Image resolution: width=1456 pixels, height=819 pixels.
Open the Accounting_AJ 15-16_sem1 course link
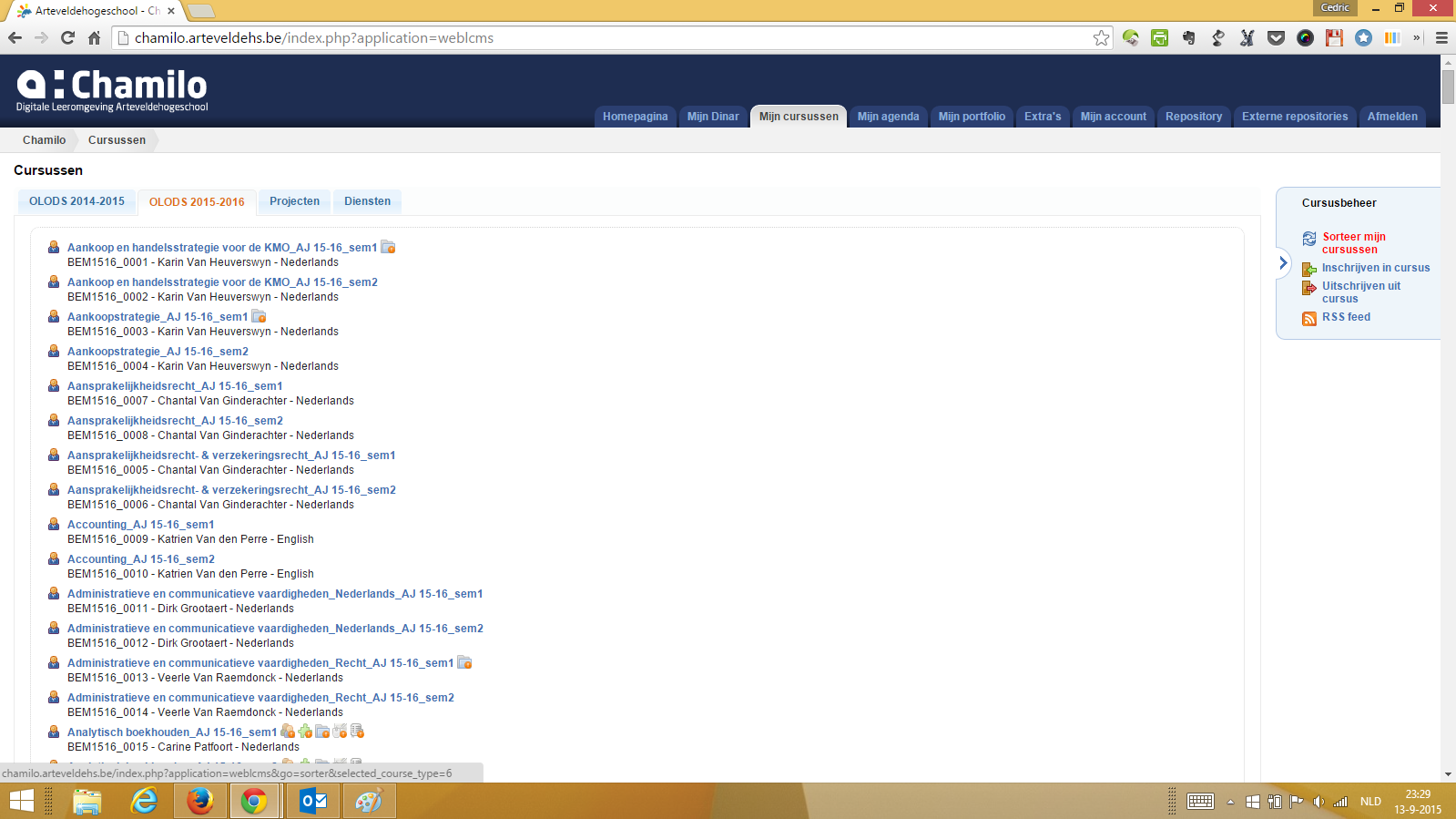(140, 525)
